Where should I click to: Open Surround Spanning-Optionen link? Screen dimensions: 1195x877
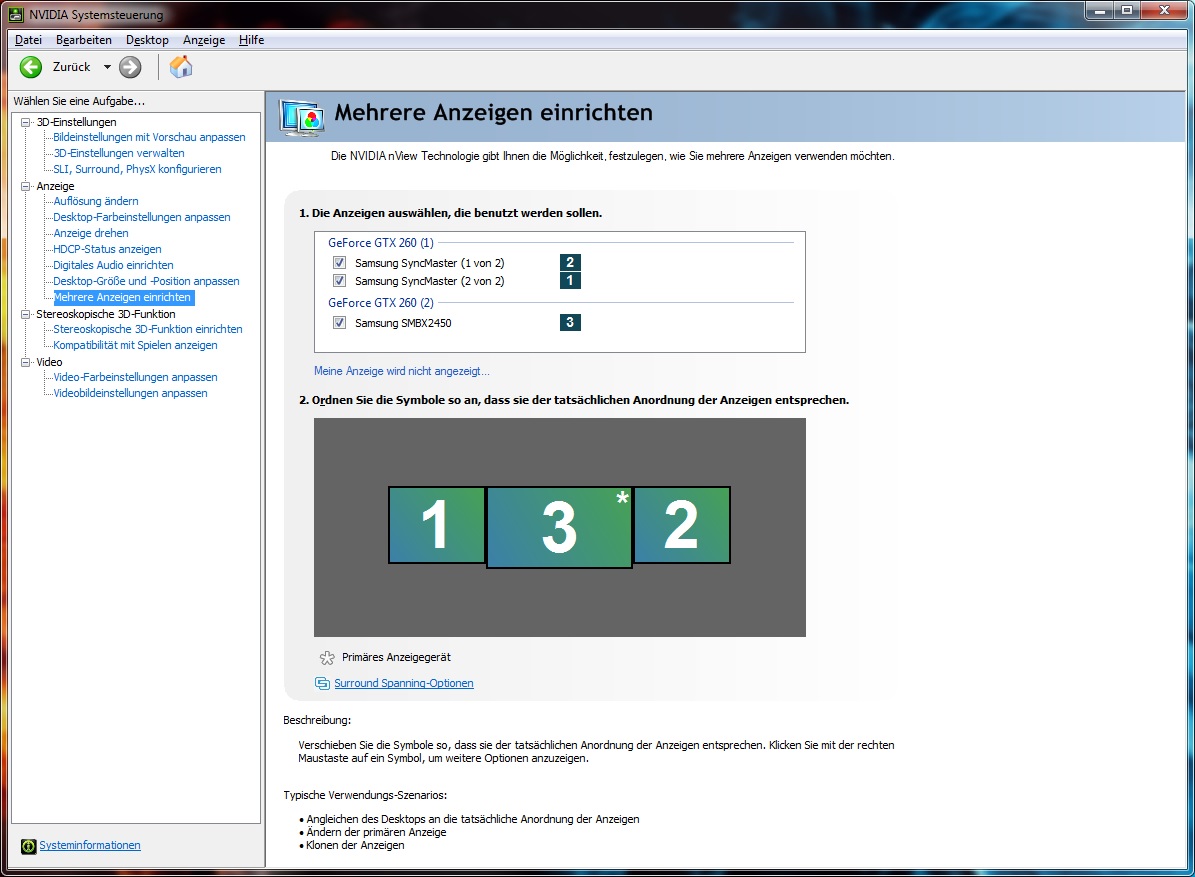(404, 683)
